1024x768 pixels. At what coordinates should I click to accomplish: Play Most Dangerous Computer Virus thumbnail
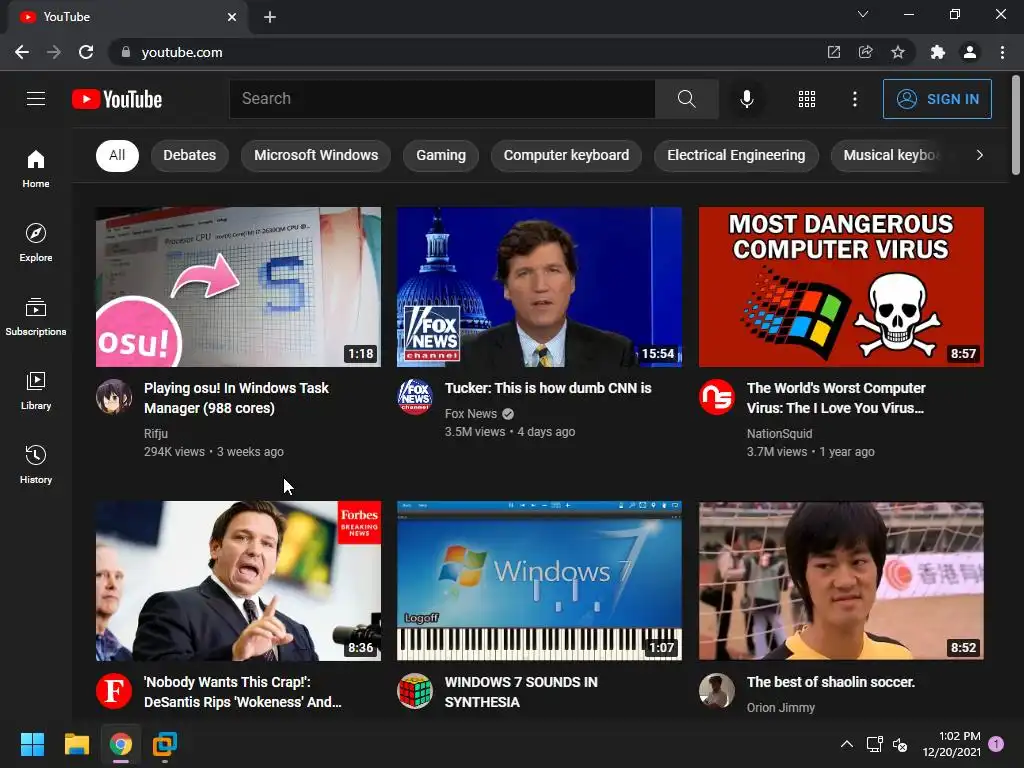[x=841, y=287]
